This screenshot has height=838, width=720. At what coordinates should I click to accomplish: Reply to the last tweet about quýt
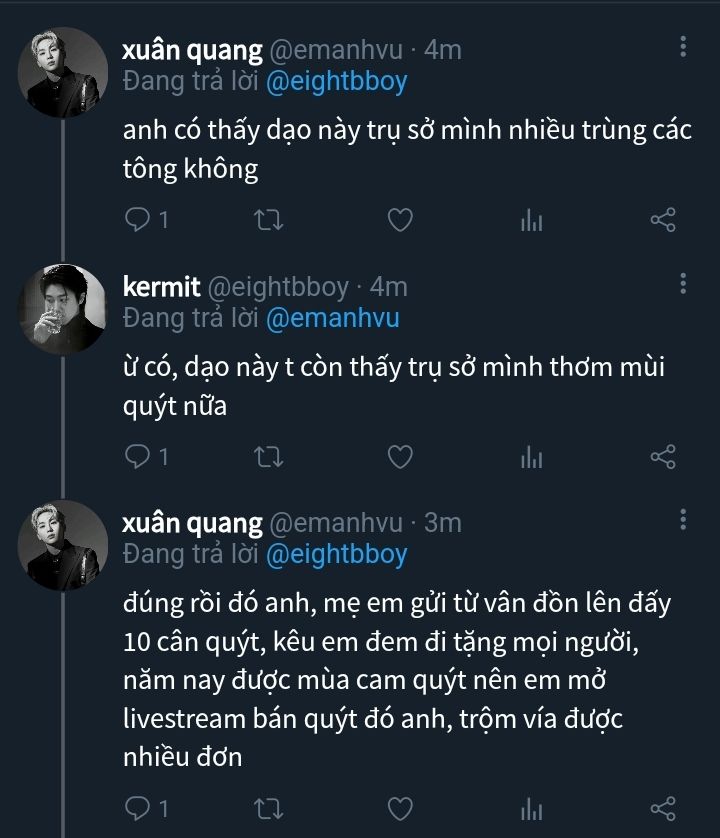pyautogui.click(x=138, y=807)
